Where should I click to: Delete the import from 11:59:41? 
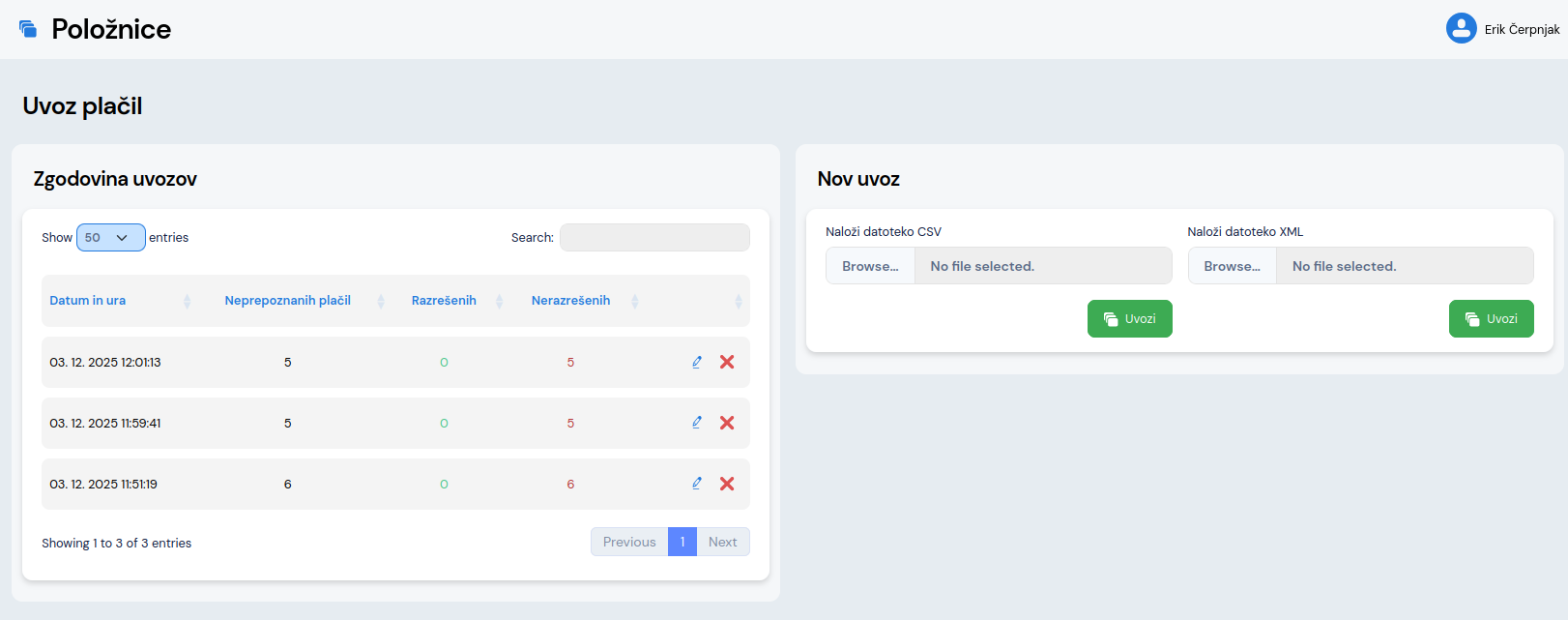click(727, 423)
